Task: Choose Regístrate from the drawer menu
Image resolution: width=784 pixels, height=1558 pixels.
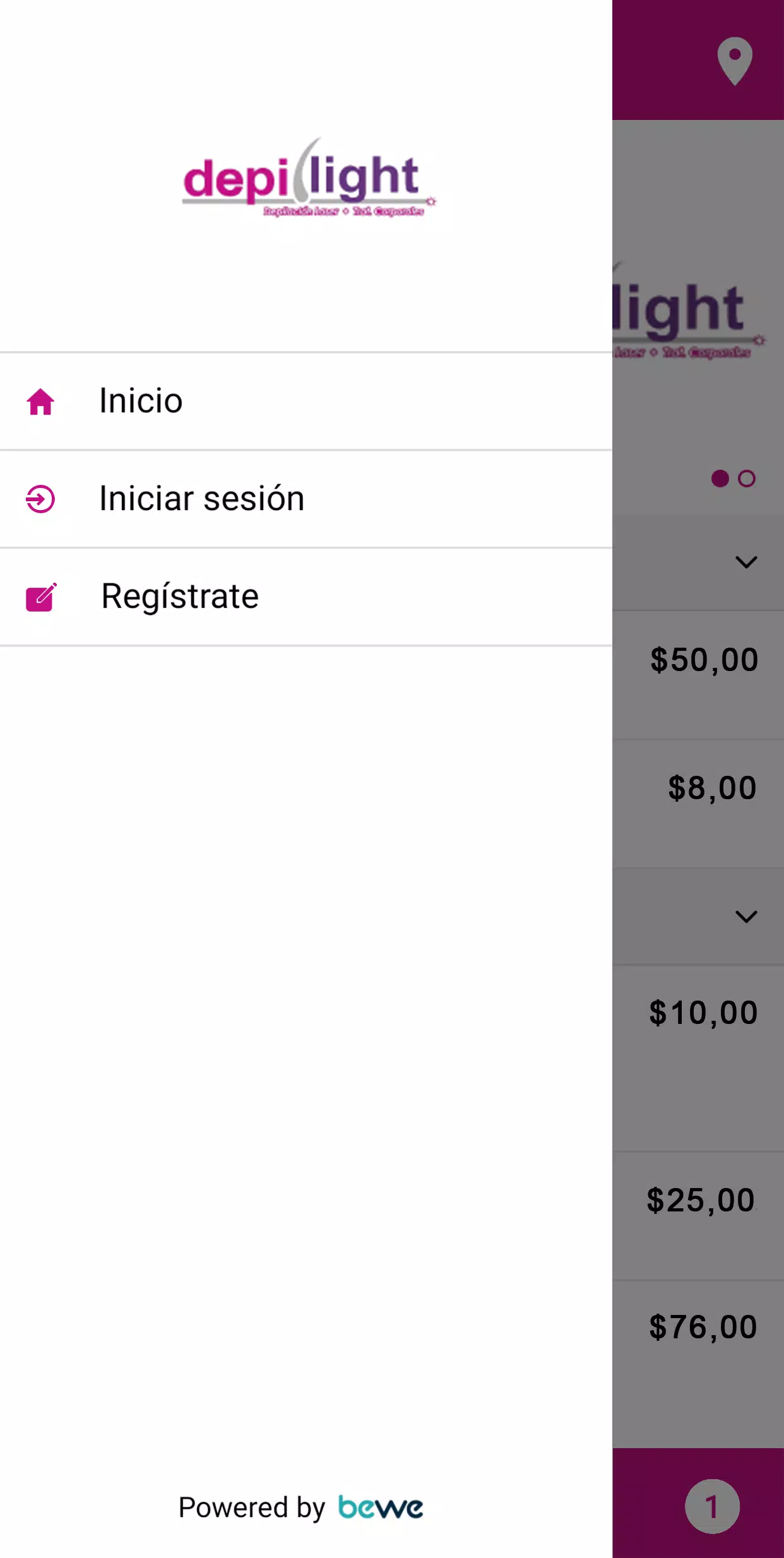Action: click(180, 597)
